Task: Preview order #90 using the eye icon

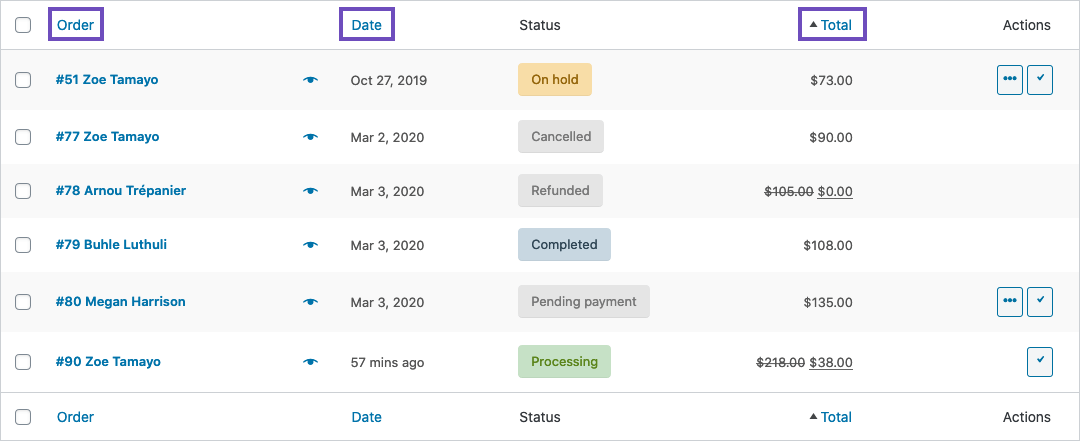Action: tap(310, 361)
